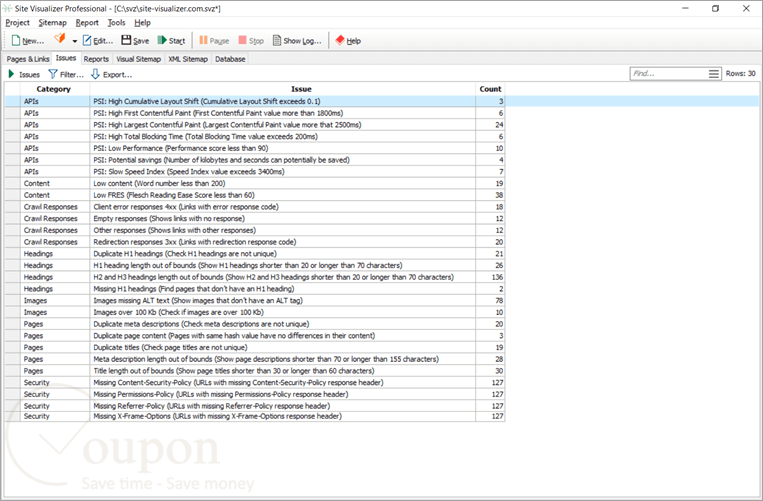The image size is (763, 501).
Task: Select the Images over 100 Kb row
Action: (255, 312)
